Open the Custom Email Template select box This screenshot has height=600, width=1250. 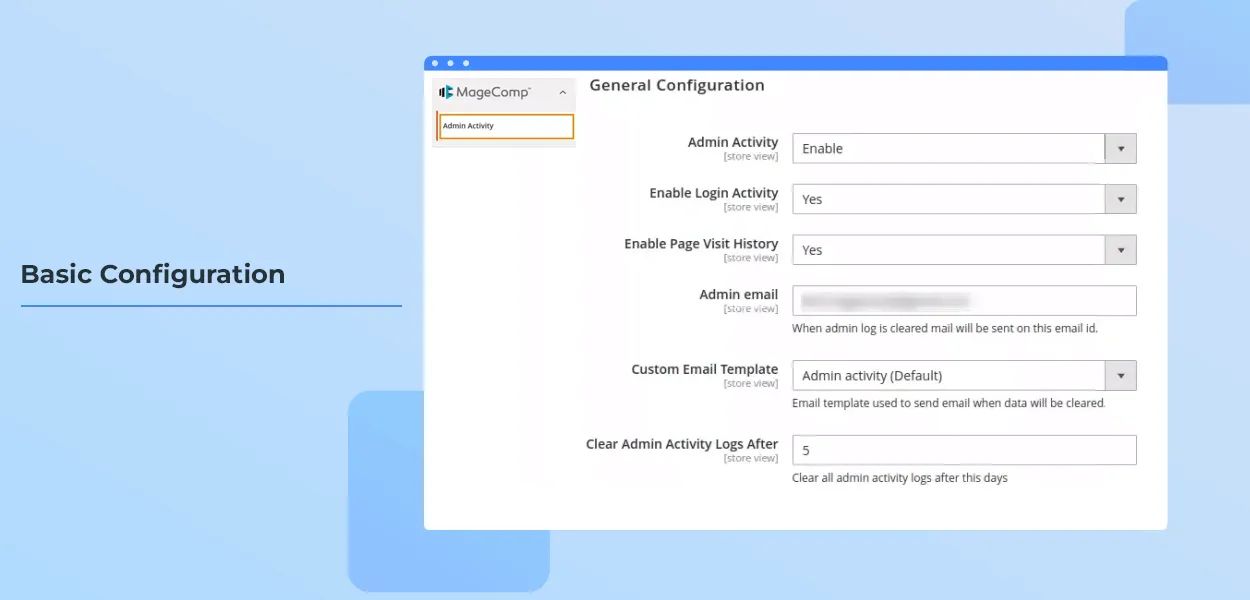click(948, 376)
